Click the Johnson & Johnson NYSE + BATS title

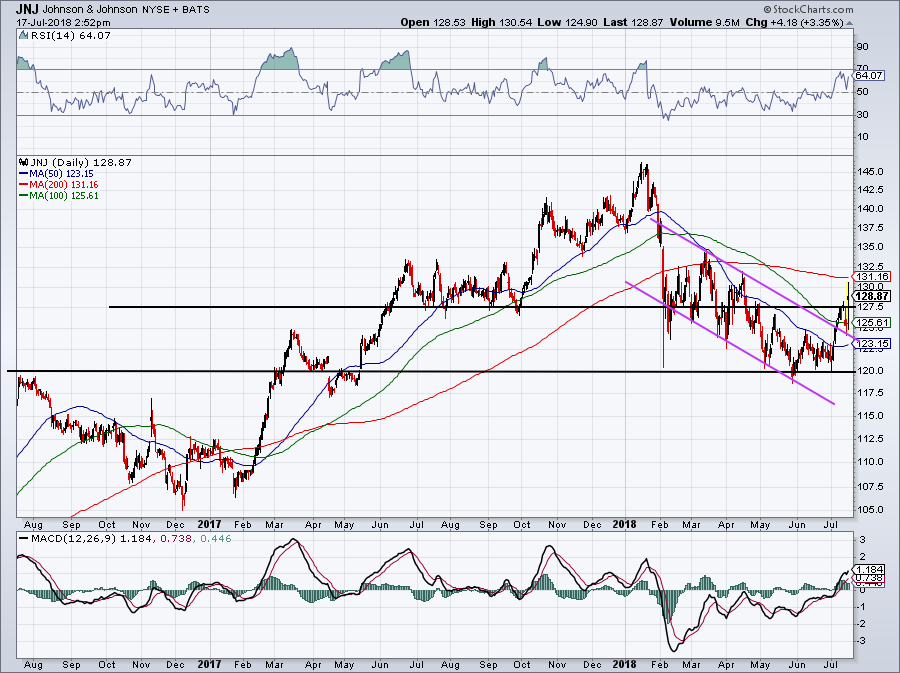[126, 9]
